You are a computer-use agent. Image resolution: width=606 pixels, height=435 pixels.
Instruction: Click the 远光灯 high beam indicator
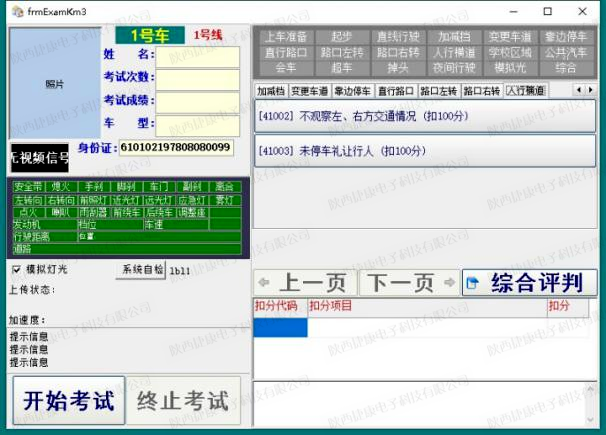[159, 200]
